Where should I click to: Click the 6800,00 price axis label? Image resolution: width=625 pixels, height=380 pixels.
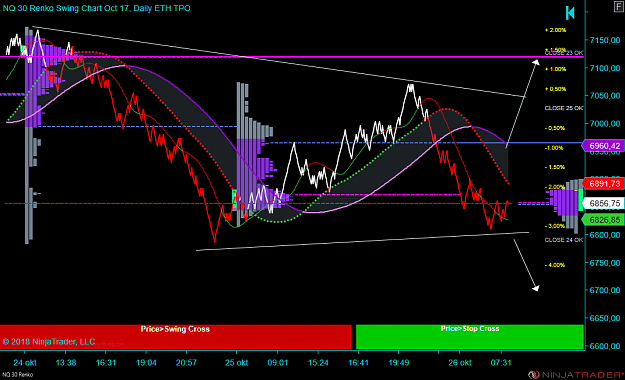click(x=605, y=235)
